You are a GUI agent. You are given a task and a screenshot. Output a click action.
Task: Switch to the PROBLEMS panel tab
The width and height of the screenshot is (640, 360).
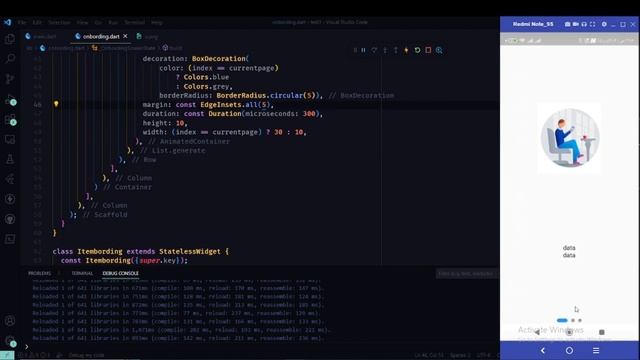pyautogui.click(x=40, y=273)
